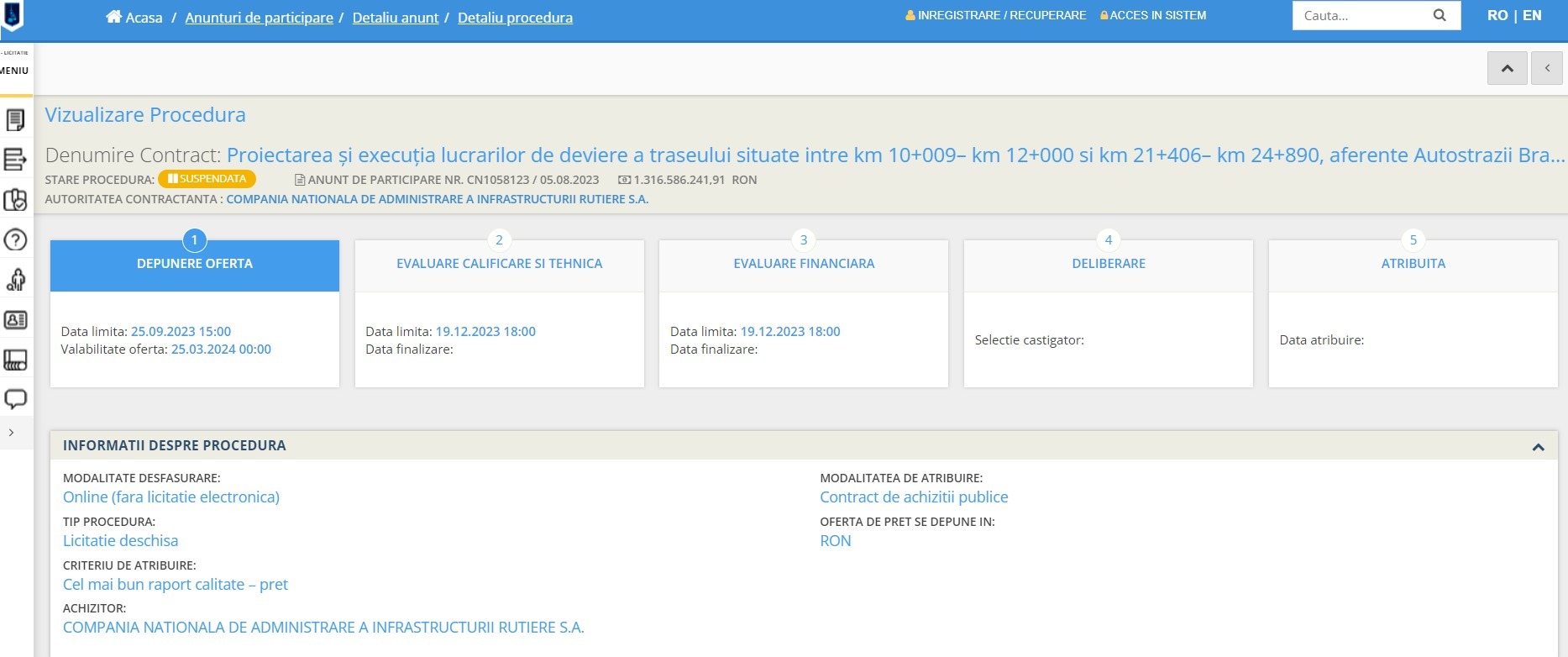Click Licitatie deschisa procedure type
This screenshot has height=657, width=1568.
point(121,541)
